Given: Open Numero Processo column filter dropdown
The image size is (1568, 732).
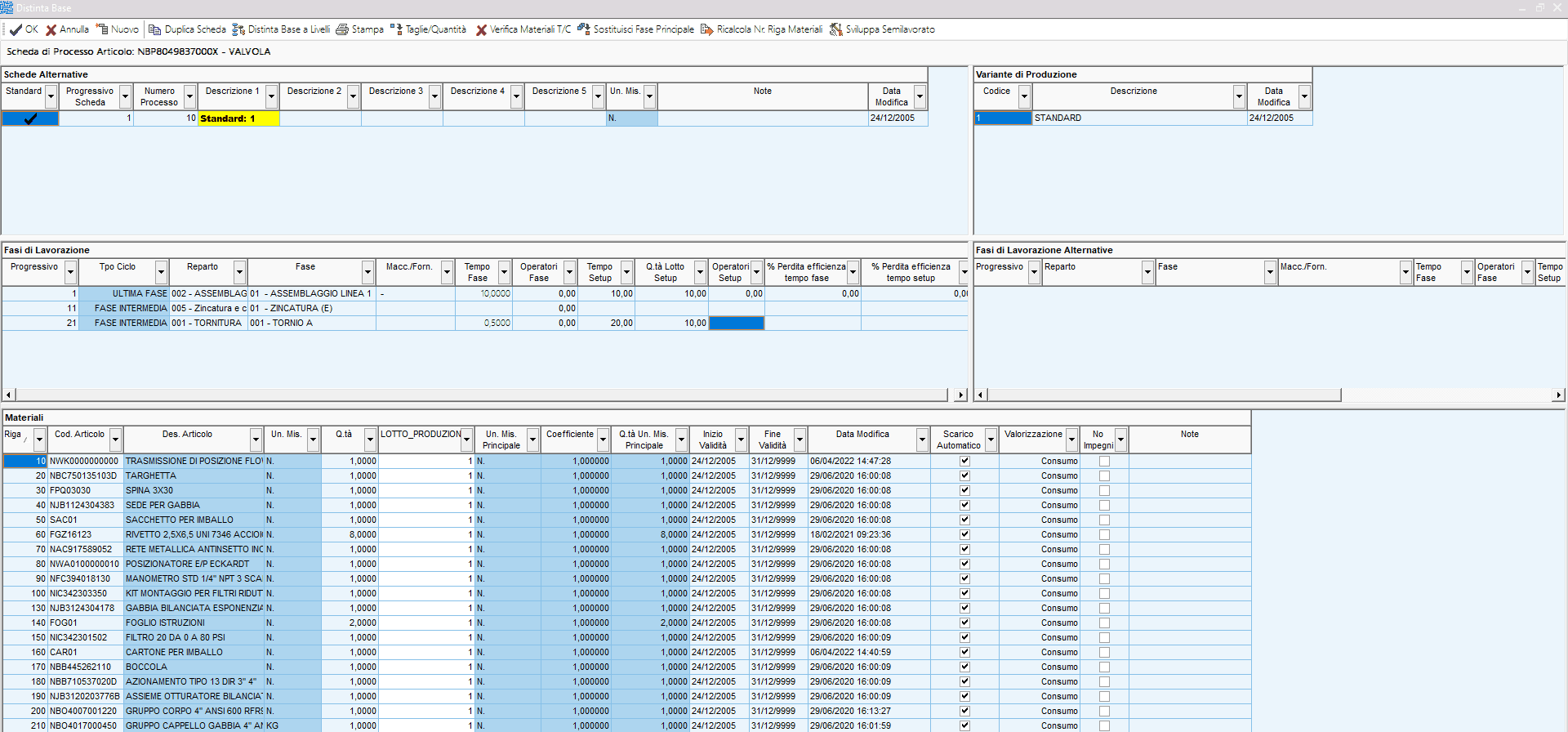Looking at the screenshot, I should [x=189, y=96].
